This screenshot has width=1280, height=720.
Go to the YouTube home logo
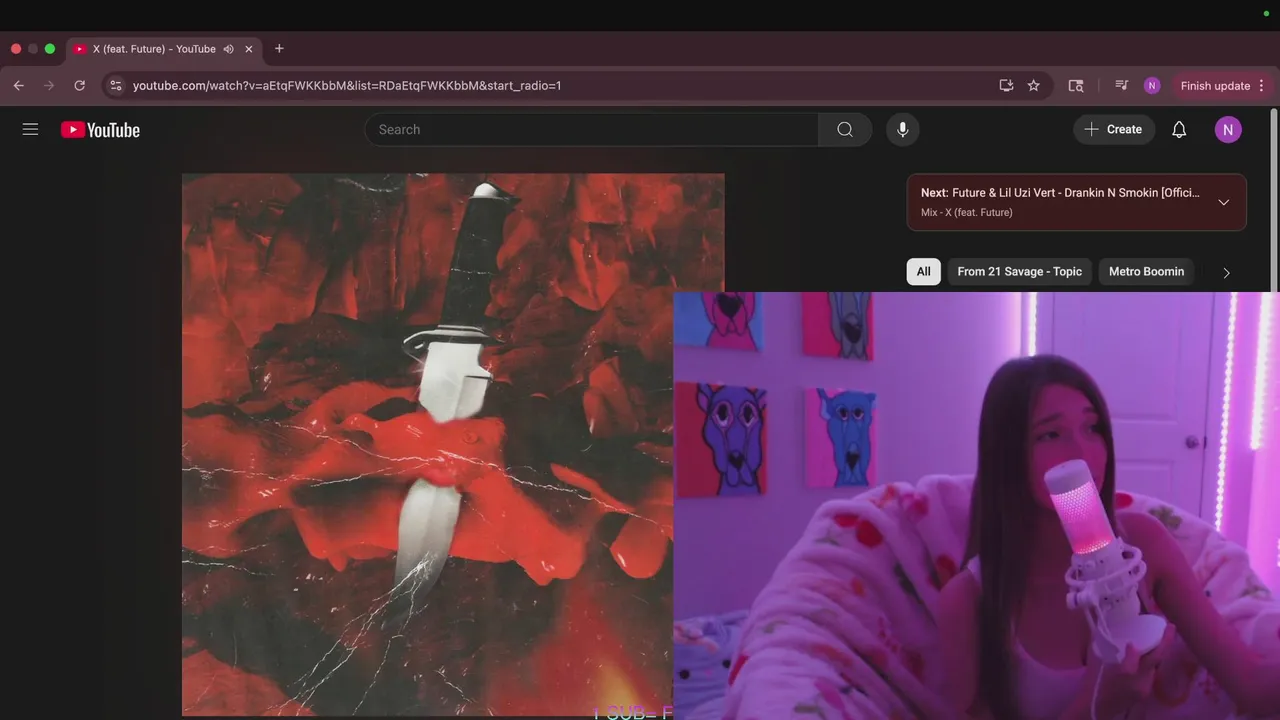[x=100, y=130]
